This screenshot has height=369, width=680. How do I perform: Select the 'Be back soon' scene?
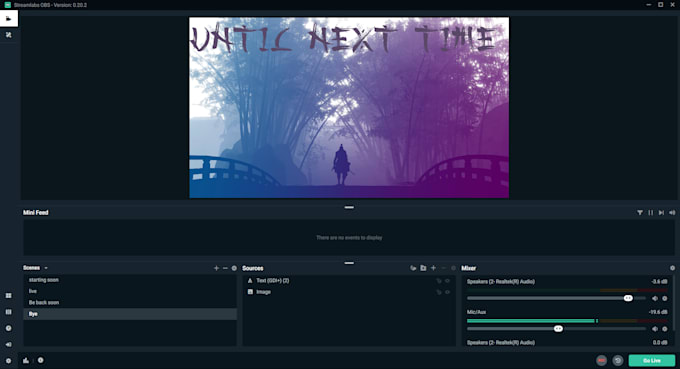point(130,303)
